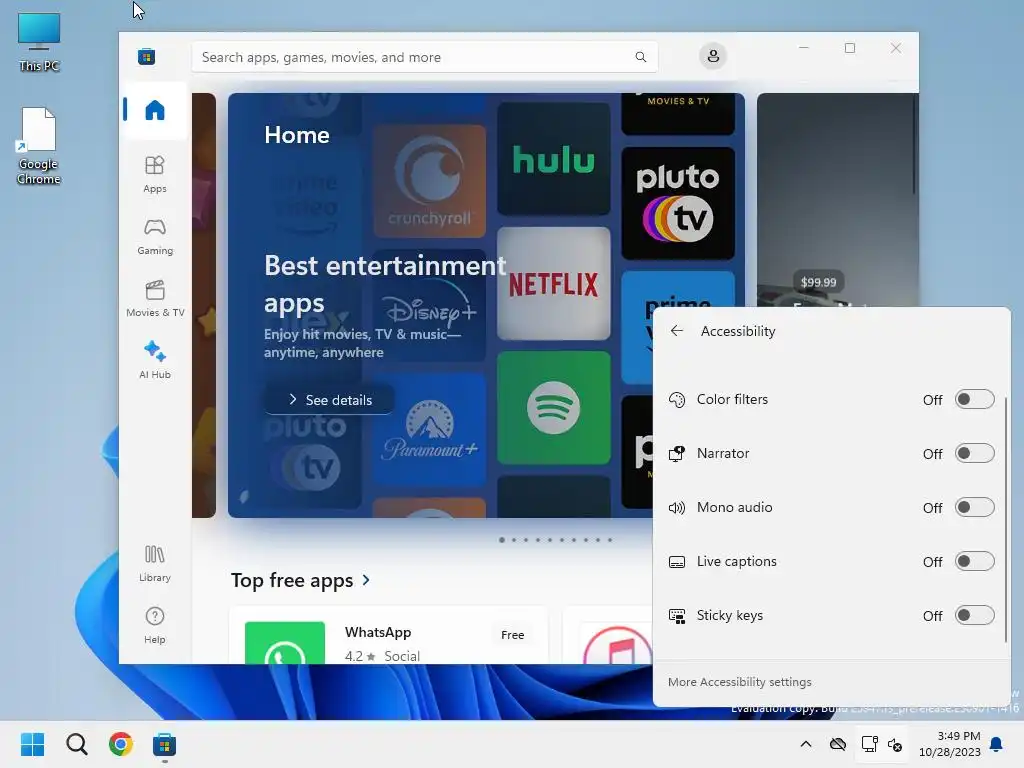Click the search magnifier icon in Store
Screen dimensions: 1024x768
click(641, 57)
